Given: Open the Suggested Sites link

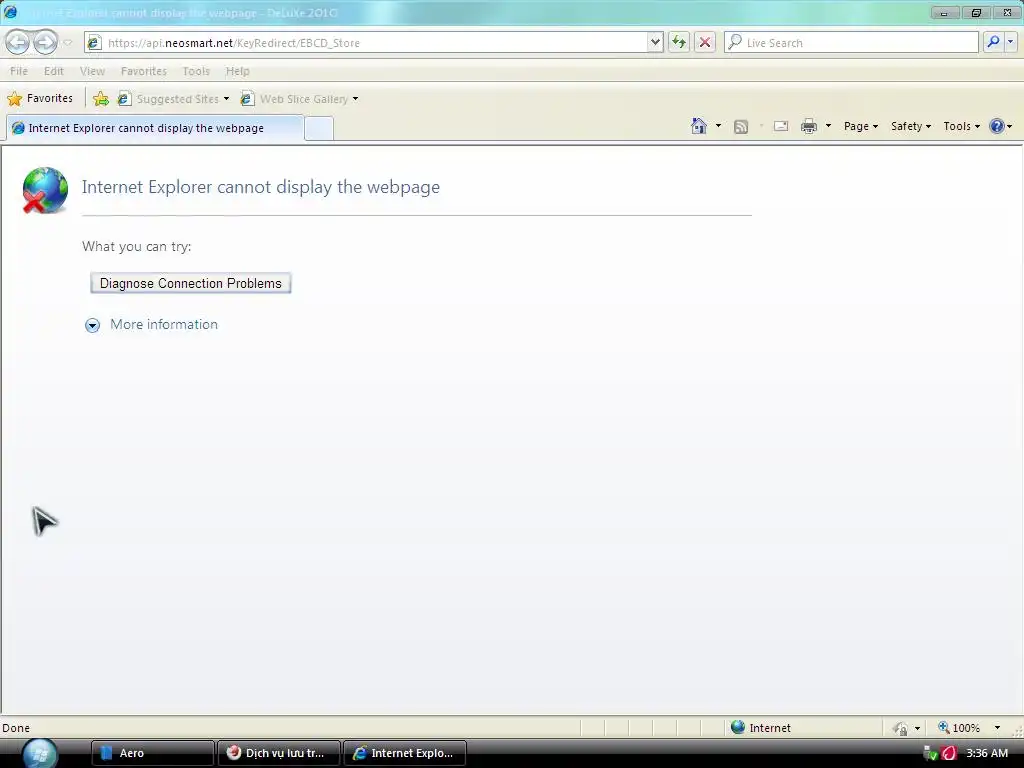Looking at the screenshot, I should [168, 99].
